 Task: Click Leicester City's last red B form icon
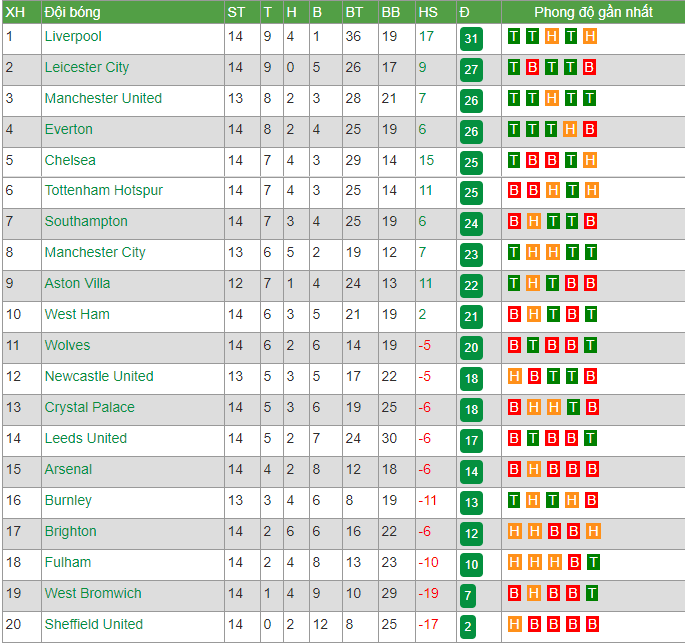tap(589, 68)
